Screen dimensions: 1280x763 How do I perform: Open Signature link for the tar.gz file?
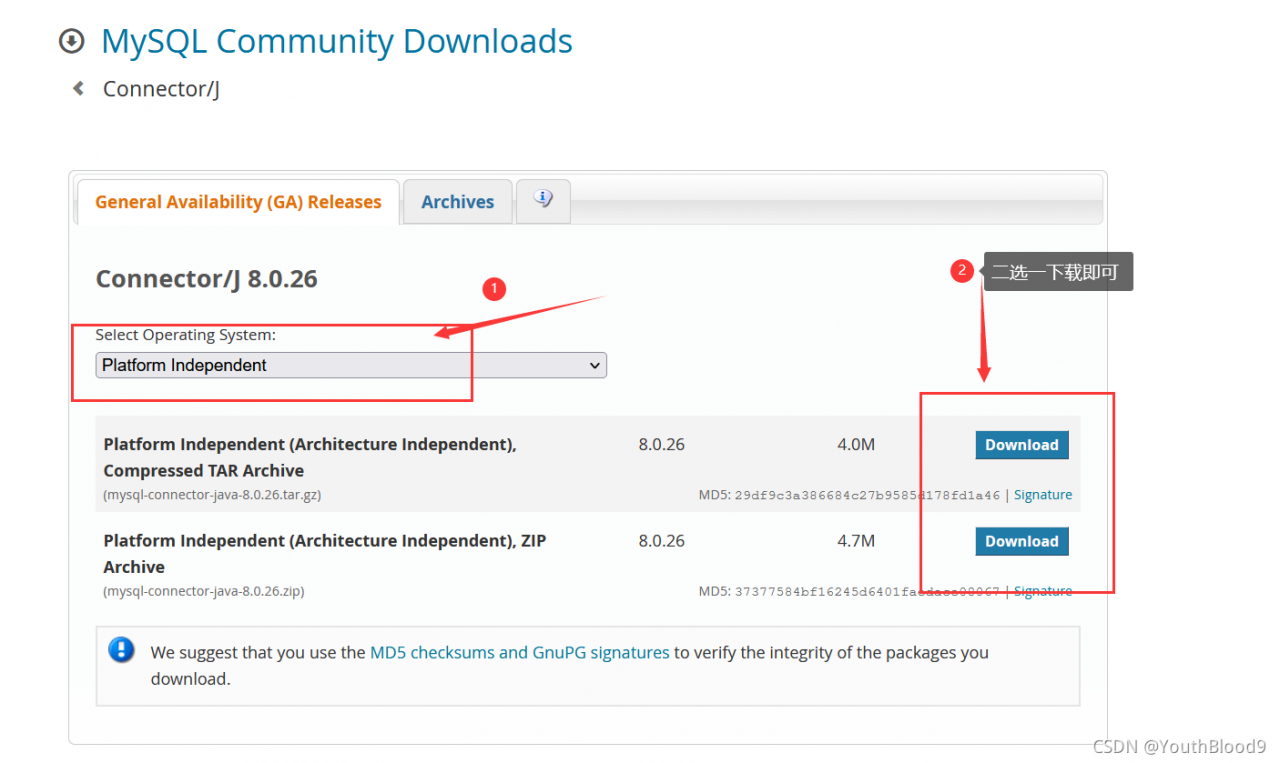pos(1043,495)
